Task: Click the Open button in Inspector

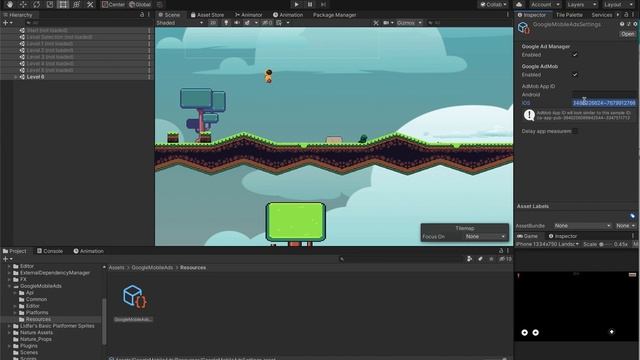Action: click(x=628, y=34)
